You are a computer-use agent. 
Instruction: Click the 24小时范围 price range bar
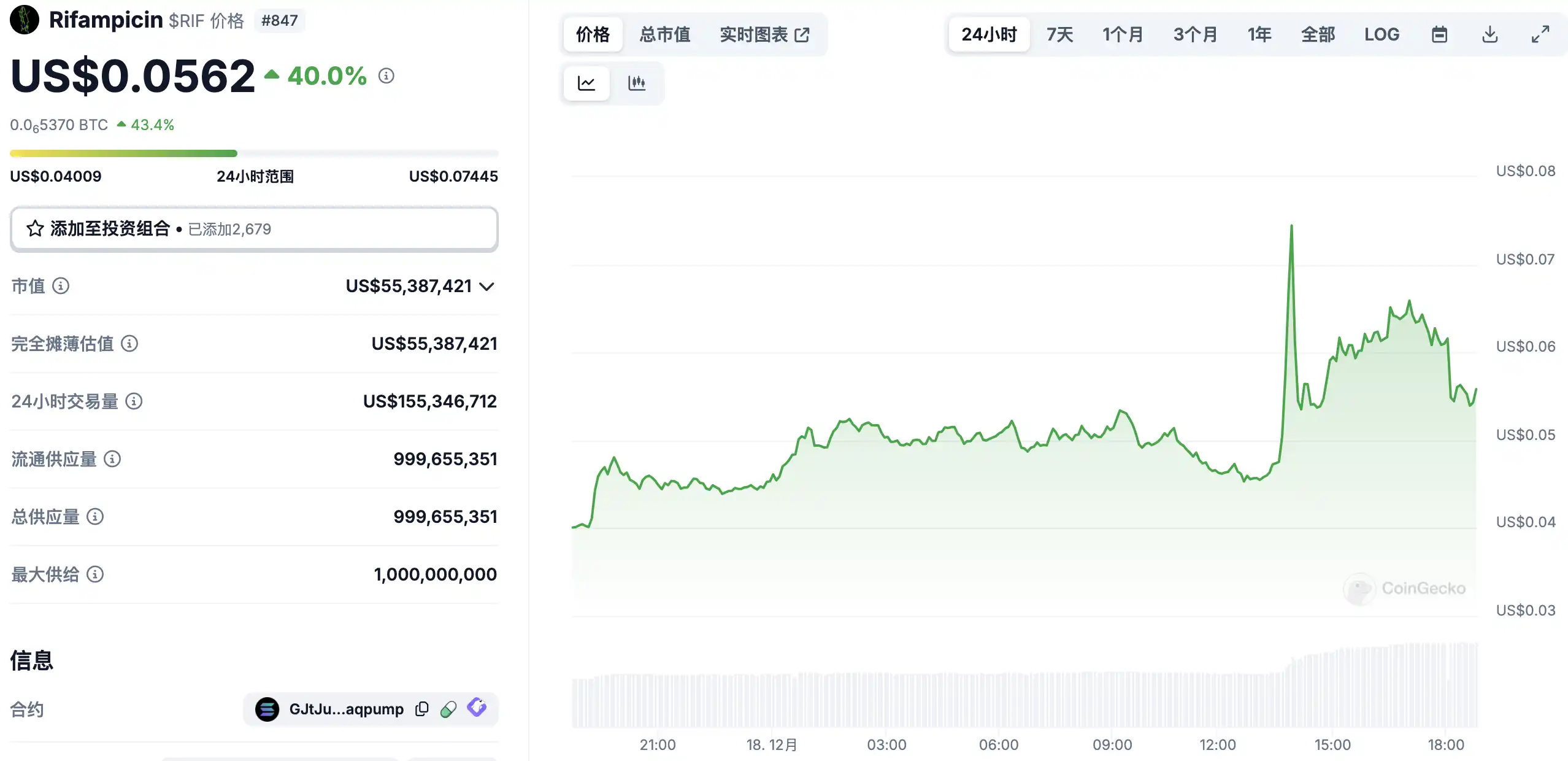(x=254, y=153)
